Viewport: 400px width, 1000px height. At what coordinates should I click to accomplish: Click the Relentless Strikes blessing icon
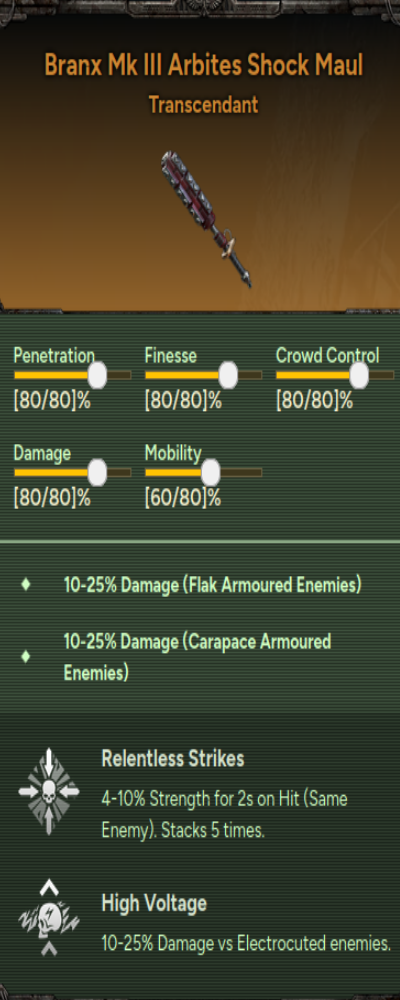pos(49,791)
